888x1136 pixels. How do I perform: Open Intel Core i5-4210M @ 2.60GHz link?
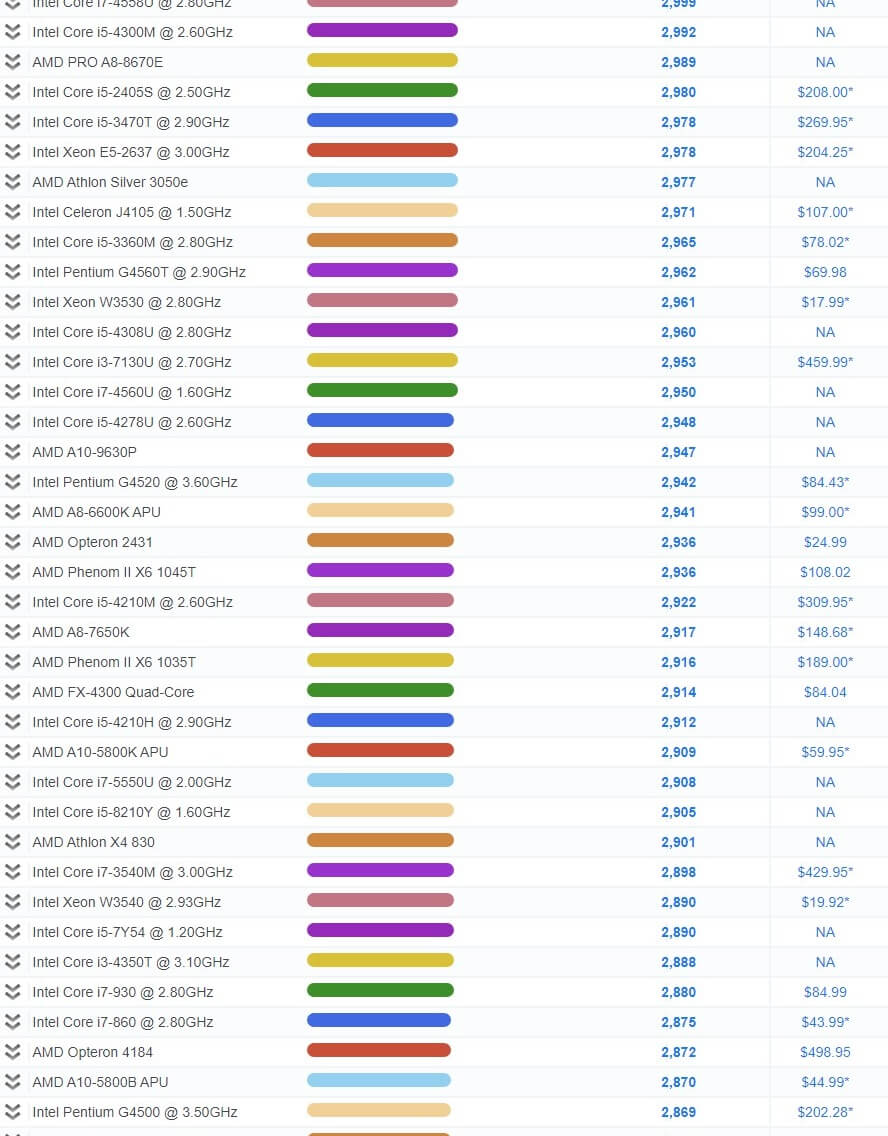(x=133, y=602)
